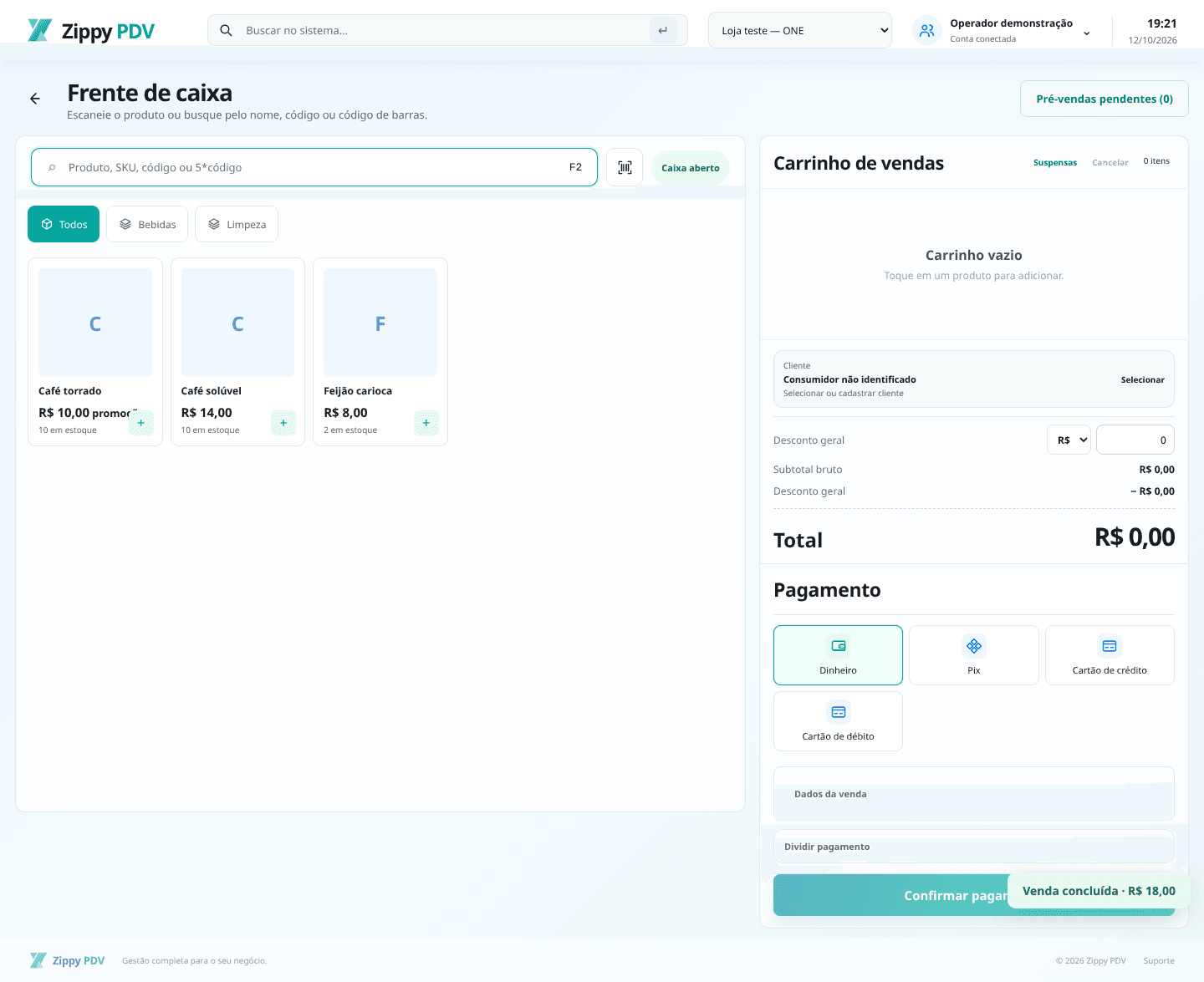Add Café torrado with its plus button
The image size is (1204, 982).
[x=140, y=423]
